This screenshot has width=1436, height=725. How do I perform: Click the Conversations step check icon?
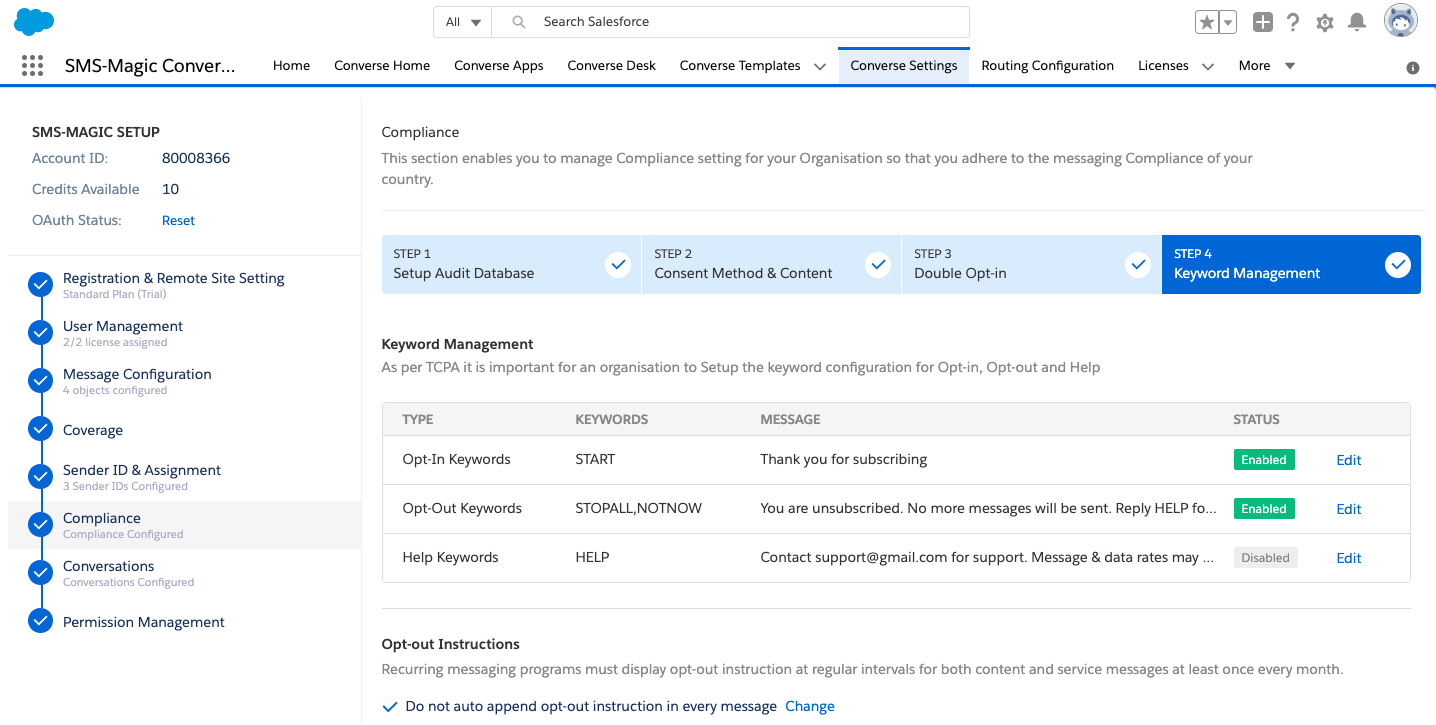(40, 573)
